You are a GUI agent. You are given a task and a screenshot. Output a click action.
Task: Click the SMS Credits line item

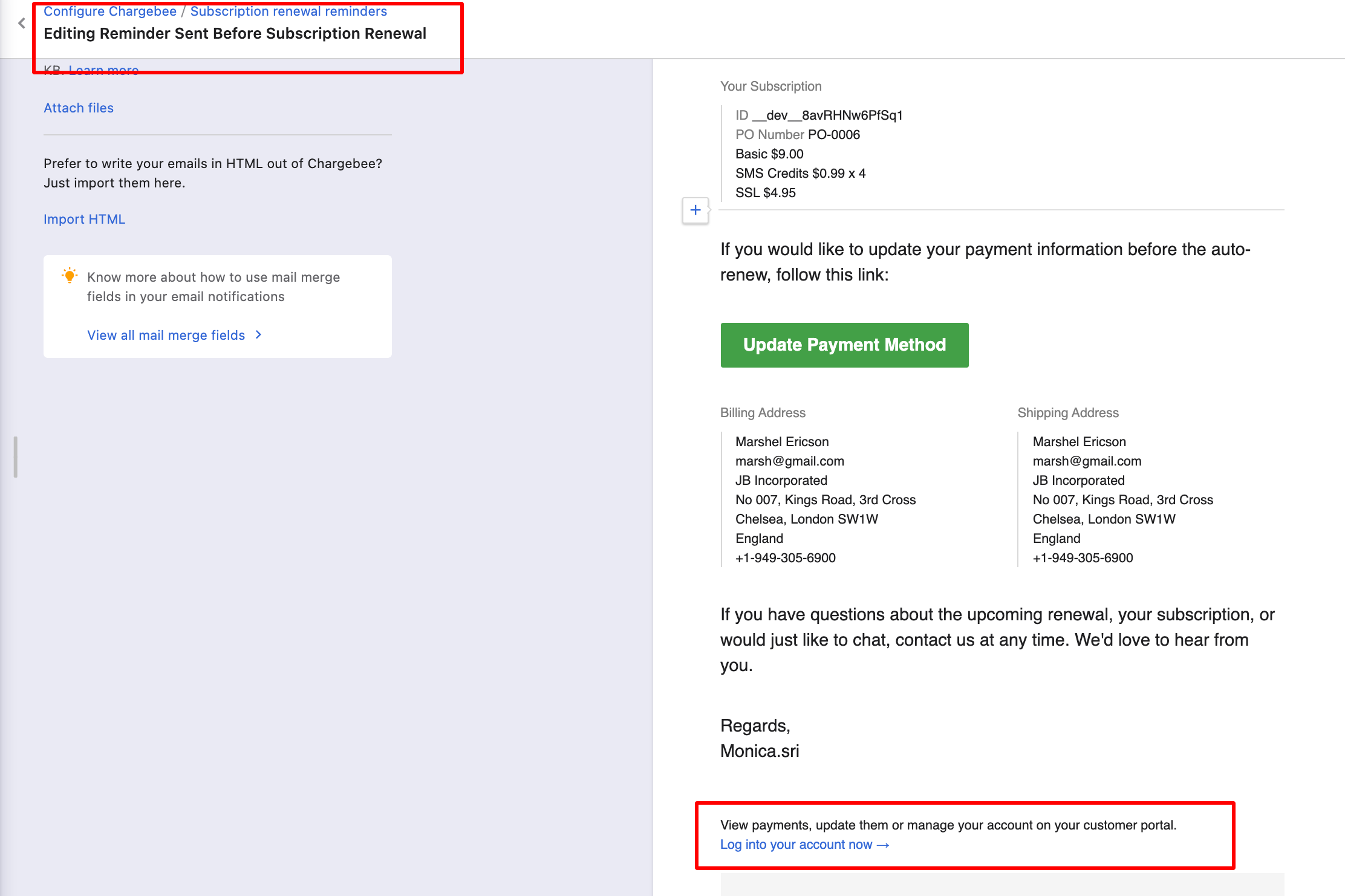pyautogui.click(x=800, y=174)
